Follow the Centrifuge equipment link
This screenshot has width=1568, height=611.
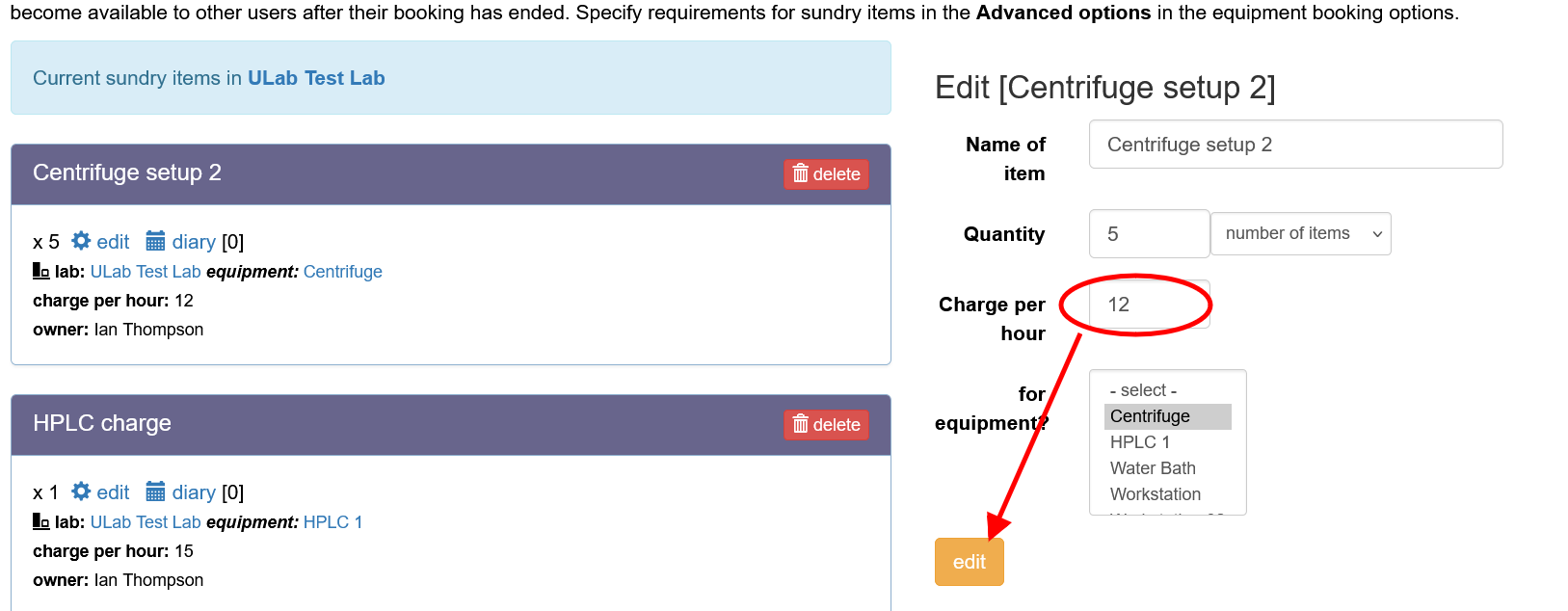[x=342, y=272]
